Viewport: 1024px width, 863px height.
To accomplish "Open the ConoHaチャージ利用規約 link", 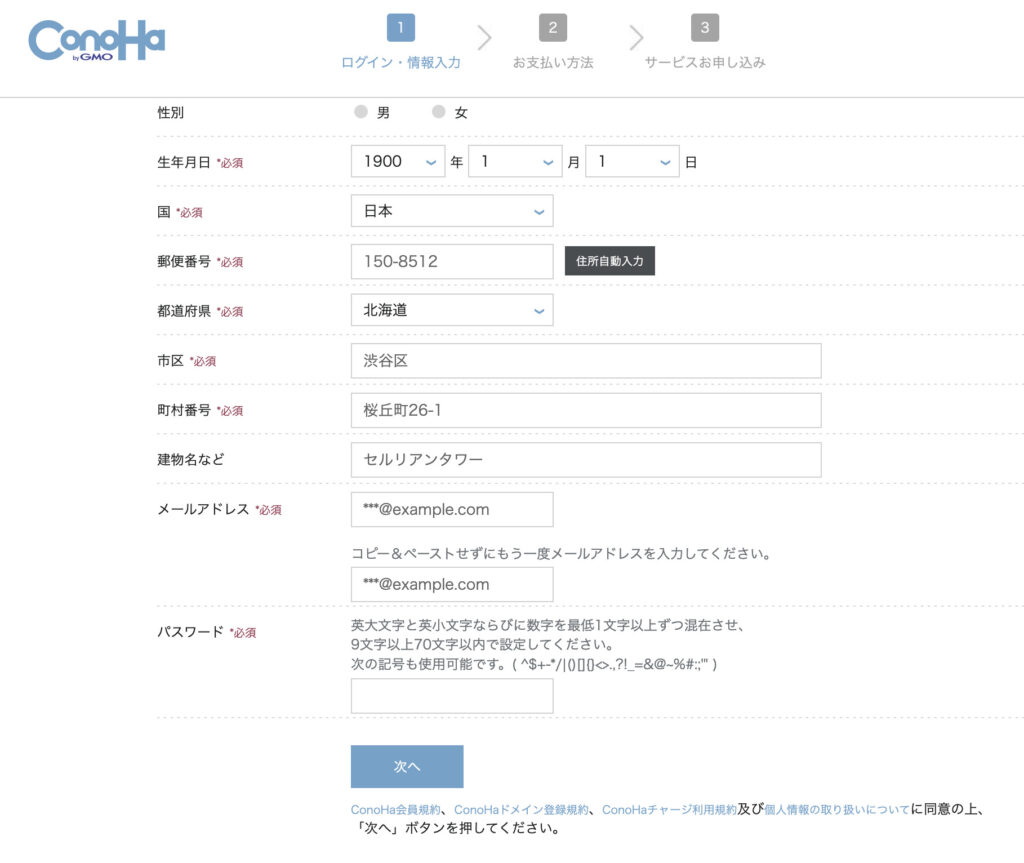I will pyautogui.click(x=669, y=809).
